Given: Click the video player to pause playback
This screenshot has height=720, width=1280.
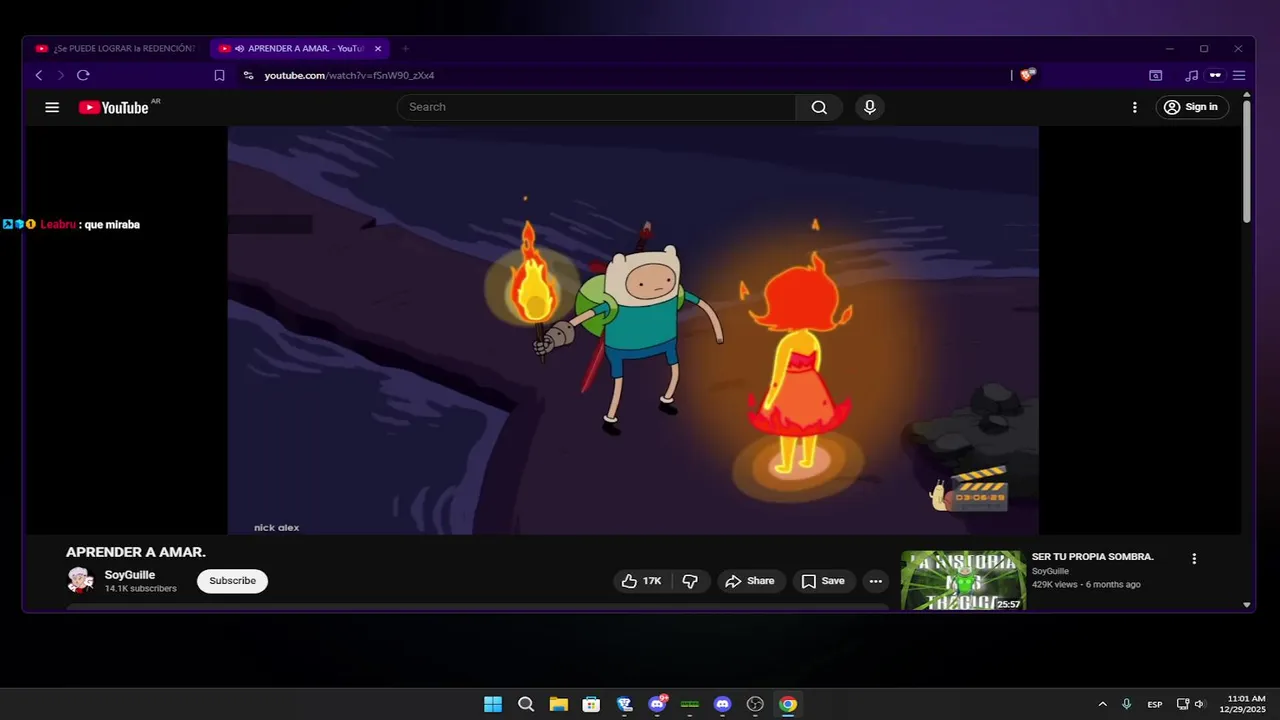Looking at the screenshot, I should click(633, 330).
